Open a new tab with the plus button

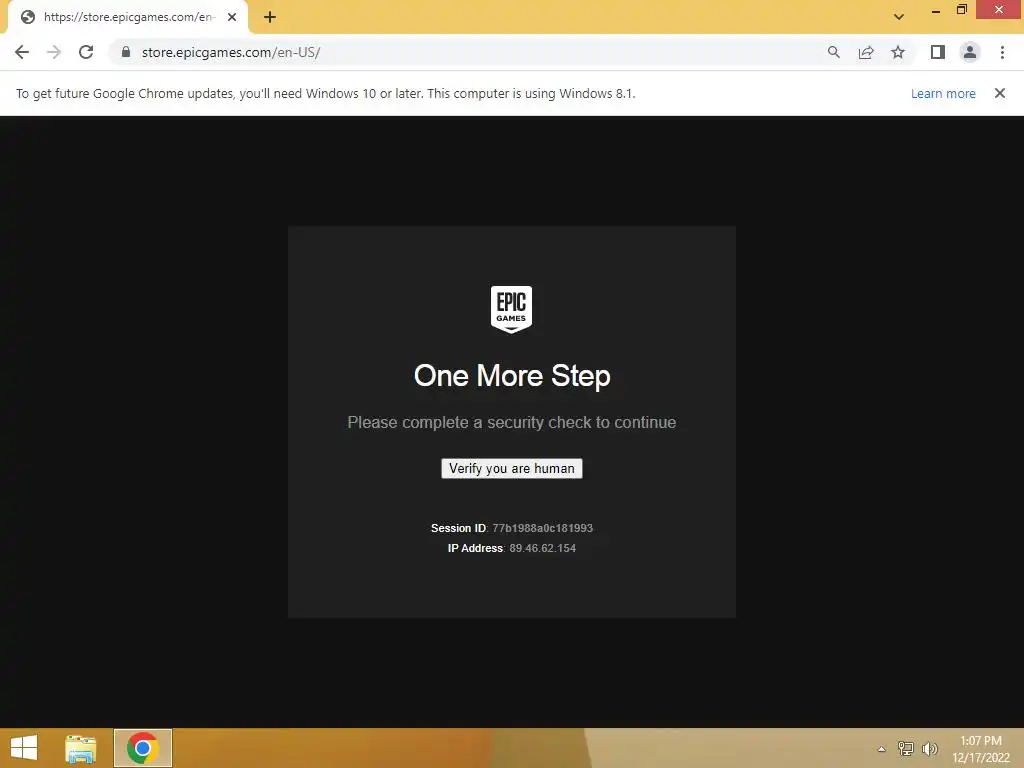(x=270, y=18)
